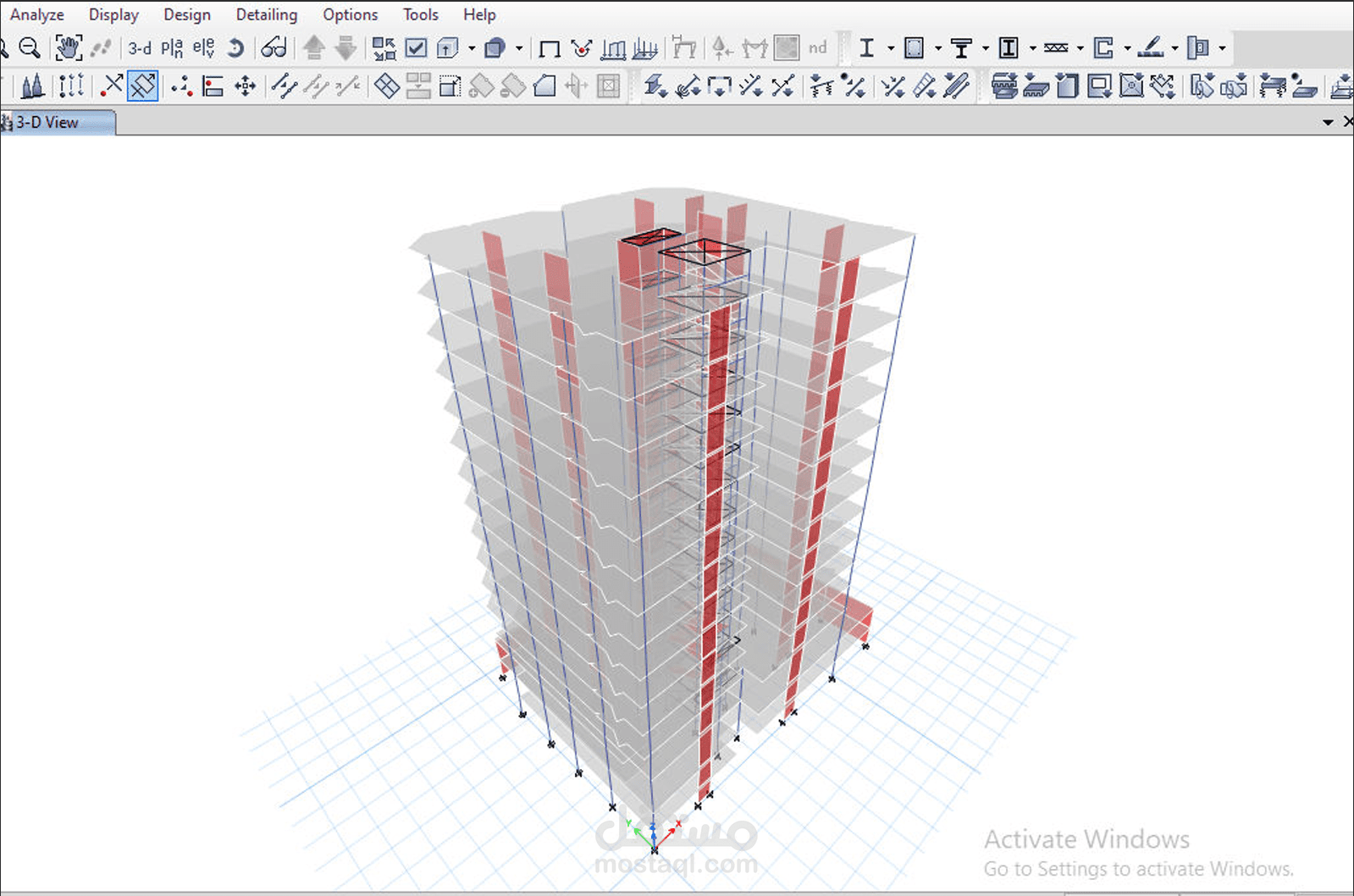Expand steel frame design dropdown arrow

(x=891, y=48)
